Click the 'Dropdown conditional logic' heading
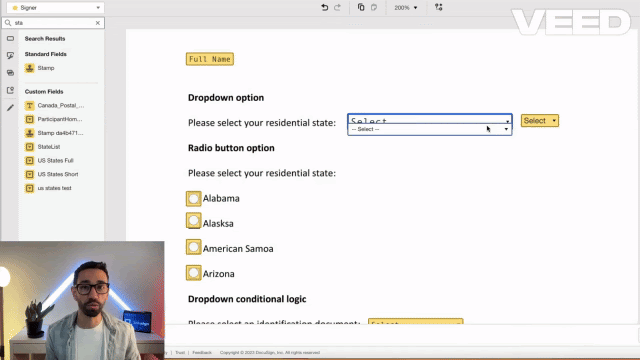 pos(247,299)
